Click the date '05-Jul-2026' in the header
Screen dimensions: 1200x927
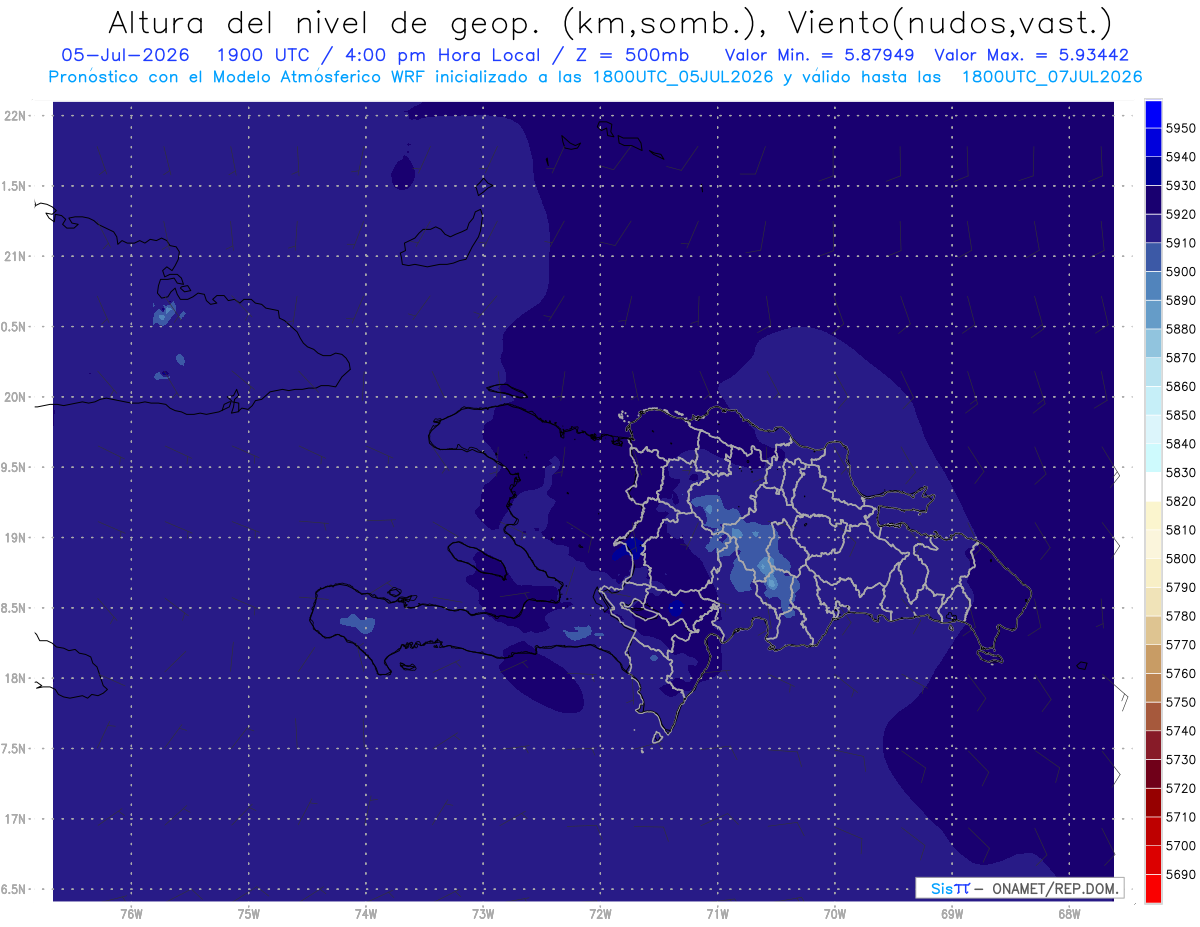click(x=127, y=55)
